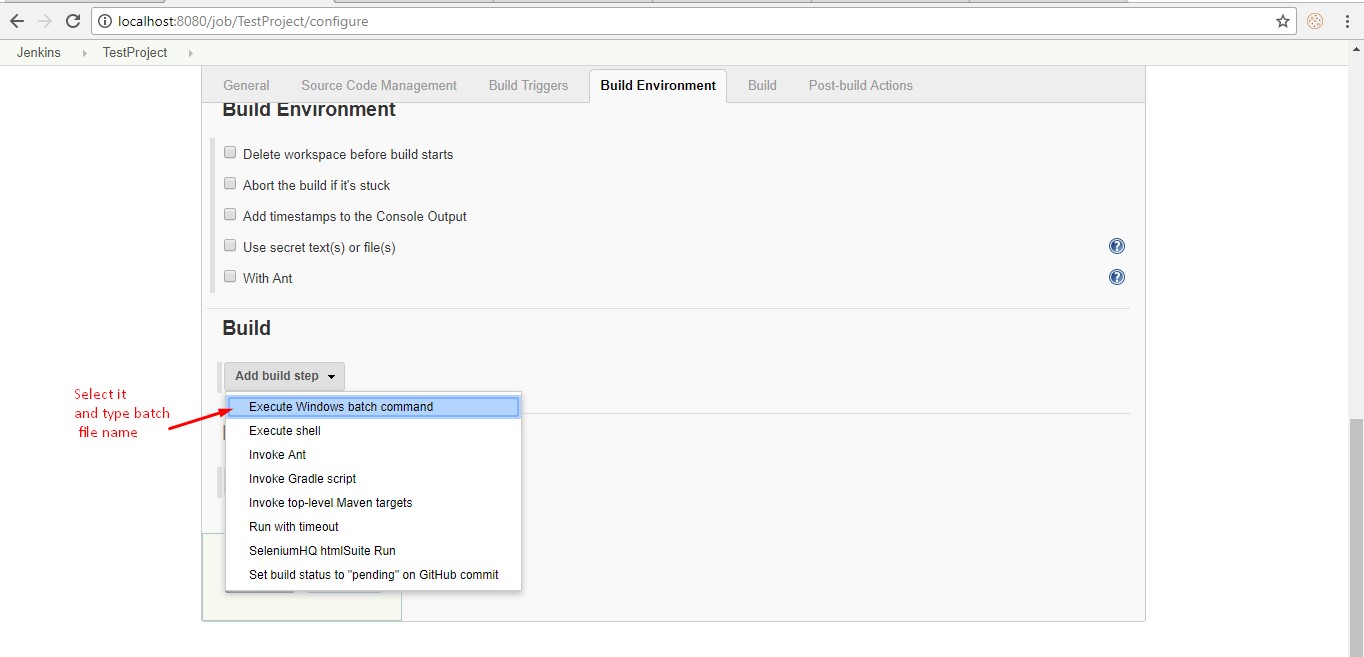
Task: Open Chrome's three-dot menu
Action: 1345,20
